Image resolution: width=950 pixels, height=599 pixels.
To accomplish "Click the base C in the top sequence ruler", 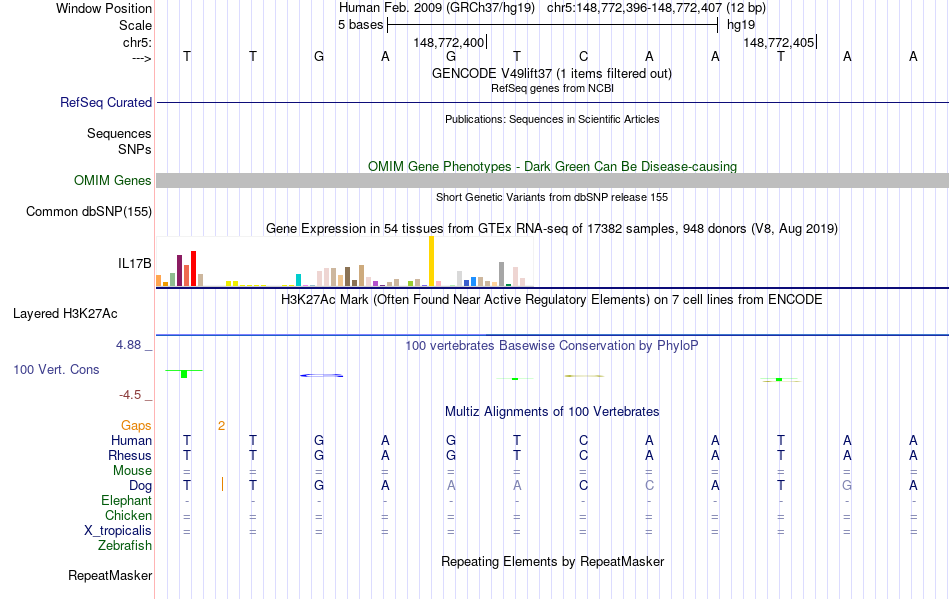I will tap(583, 56).
